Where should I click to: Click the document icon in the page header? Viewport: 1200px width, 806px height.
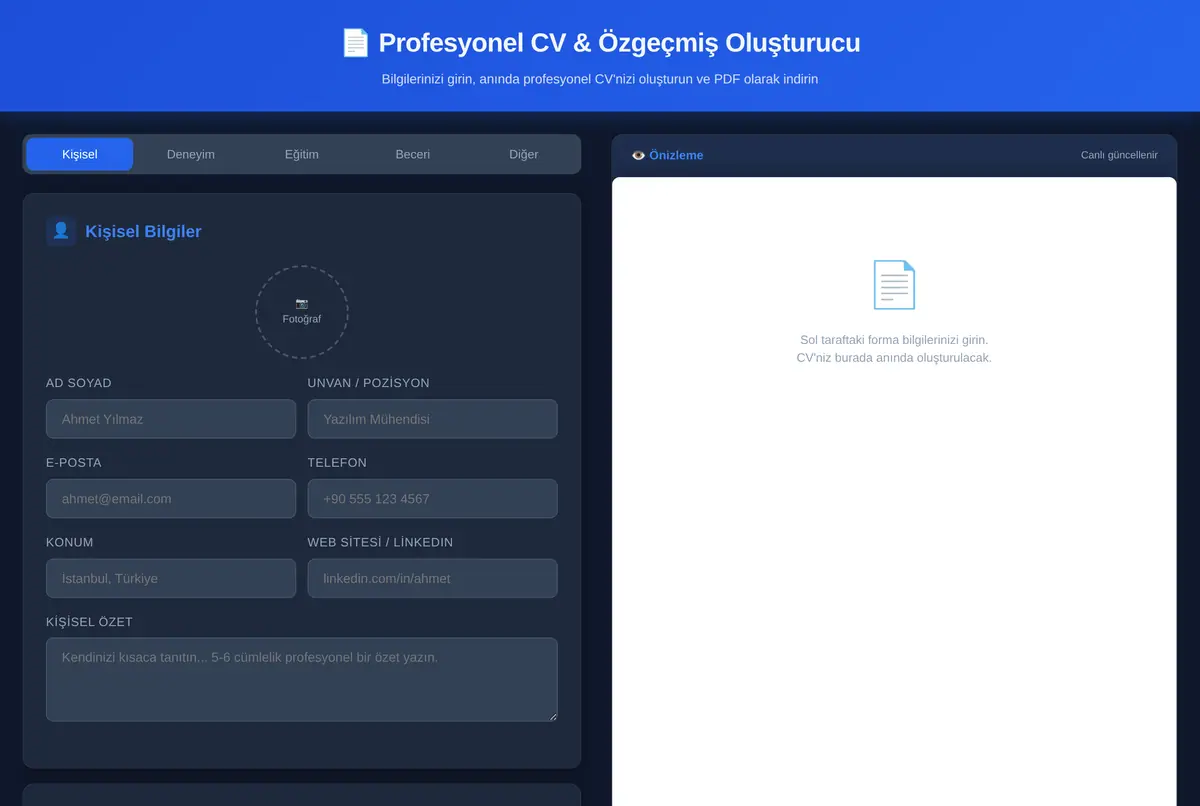[x=355, y=43]
